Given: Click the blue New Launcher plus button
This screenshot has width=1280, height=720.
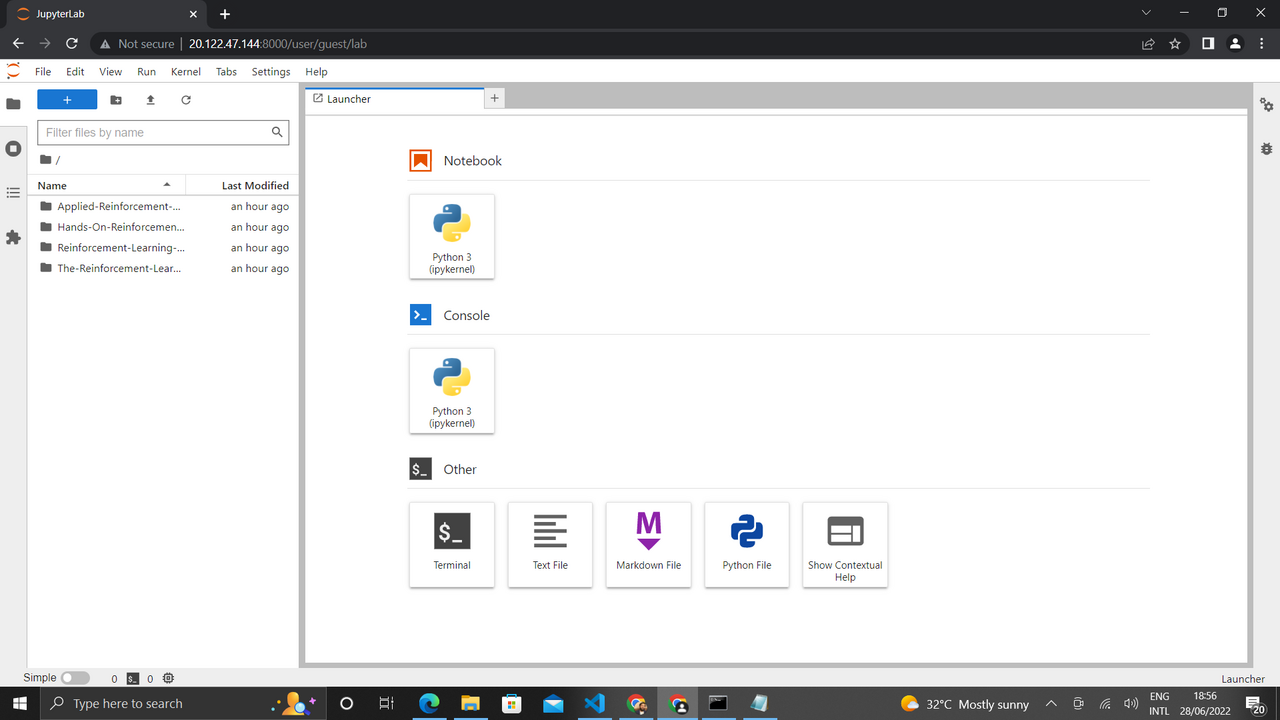Looking at the screenshot, I should pos(67,100).
